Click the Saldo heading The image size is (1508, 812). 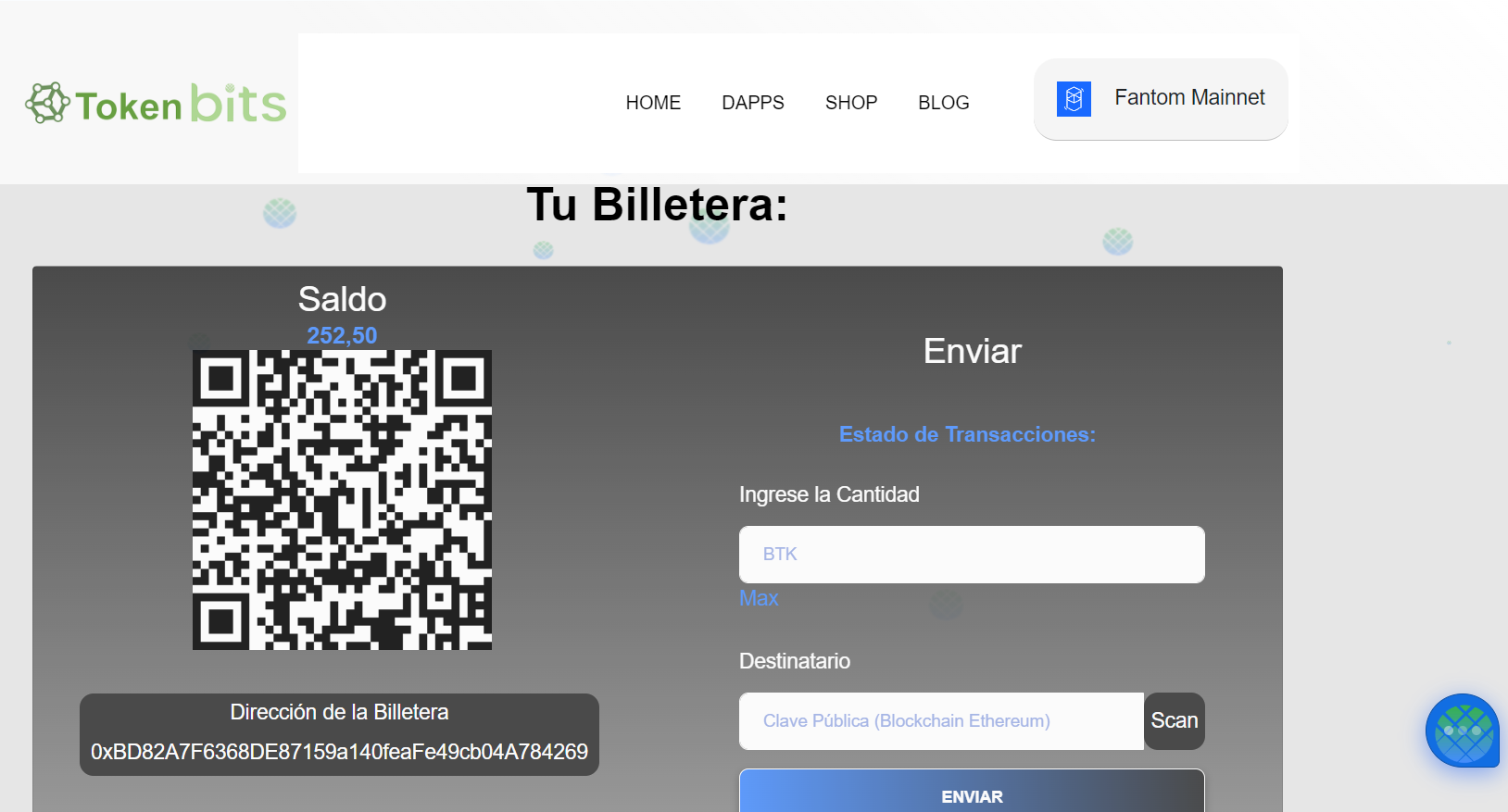pos(342,299)
